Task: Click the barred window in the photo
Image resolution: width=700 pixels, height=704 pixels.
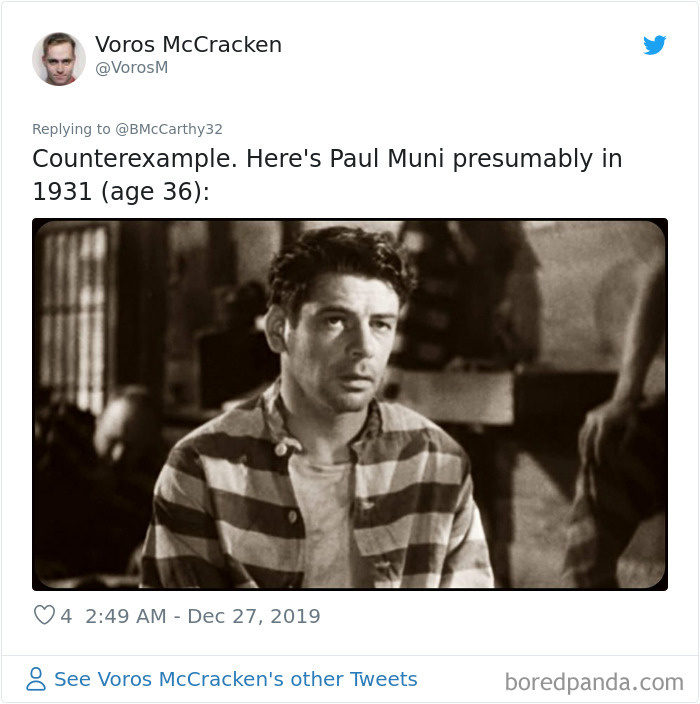Action: (74, 317)
